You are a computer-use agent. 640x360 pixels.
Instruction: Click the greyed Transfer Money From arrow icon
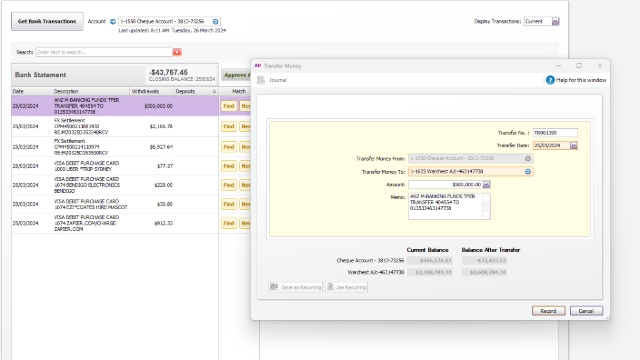[528, 158]
